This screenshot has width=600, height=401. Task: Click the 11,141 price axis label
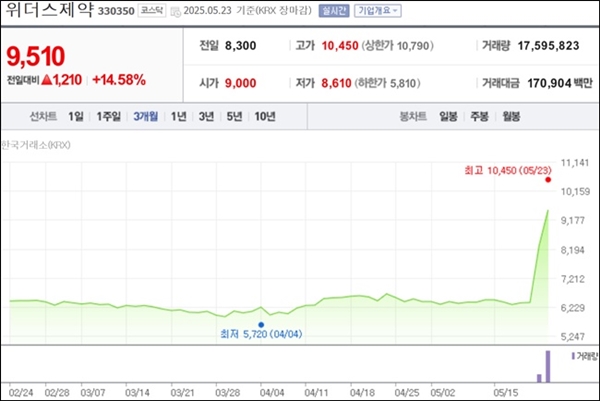[x=575, y=163]
